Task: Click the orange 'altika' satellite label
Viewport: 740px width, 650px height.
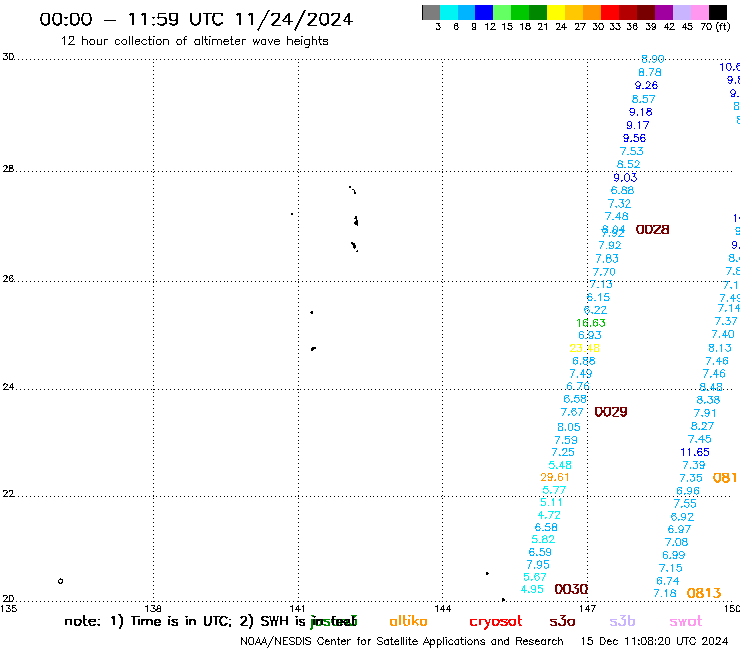Action: pyautogui.click(x=408, y=621)
